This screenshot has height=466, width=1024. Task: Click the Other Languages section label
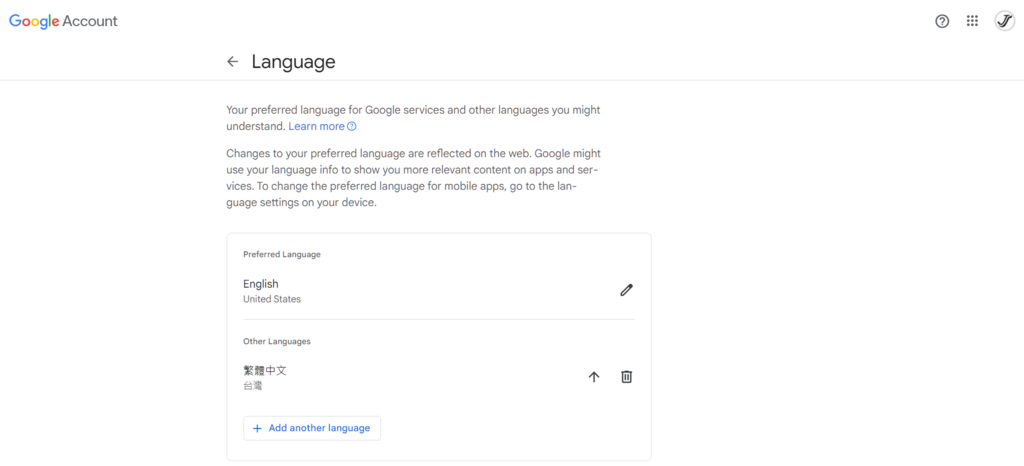click(x=277, y=341)
